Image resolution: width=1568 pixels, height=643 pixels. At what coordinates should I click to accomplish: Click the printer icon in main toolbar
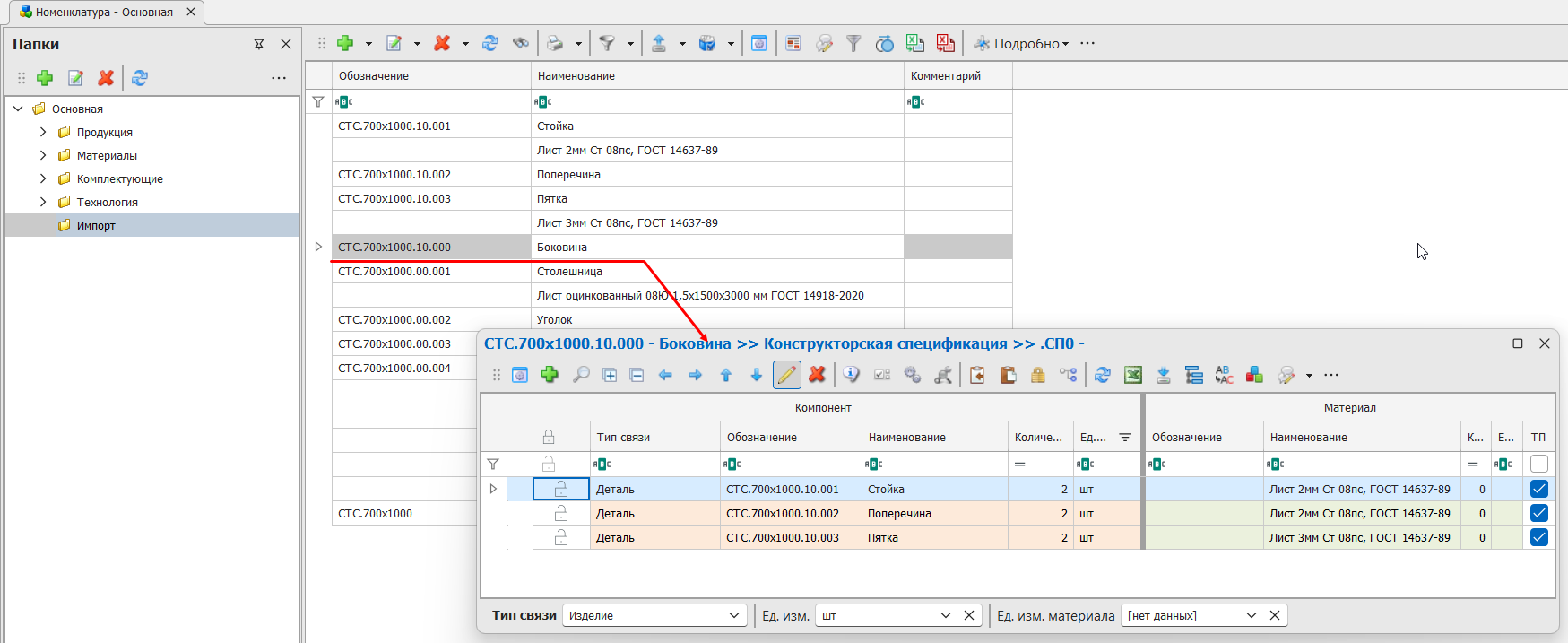tap(556, 43)
